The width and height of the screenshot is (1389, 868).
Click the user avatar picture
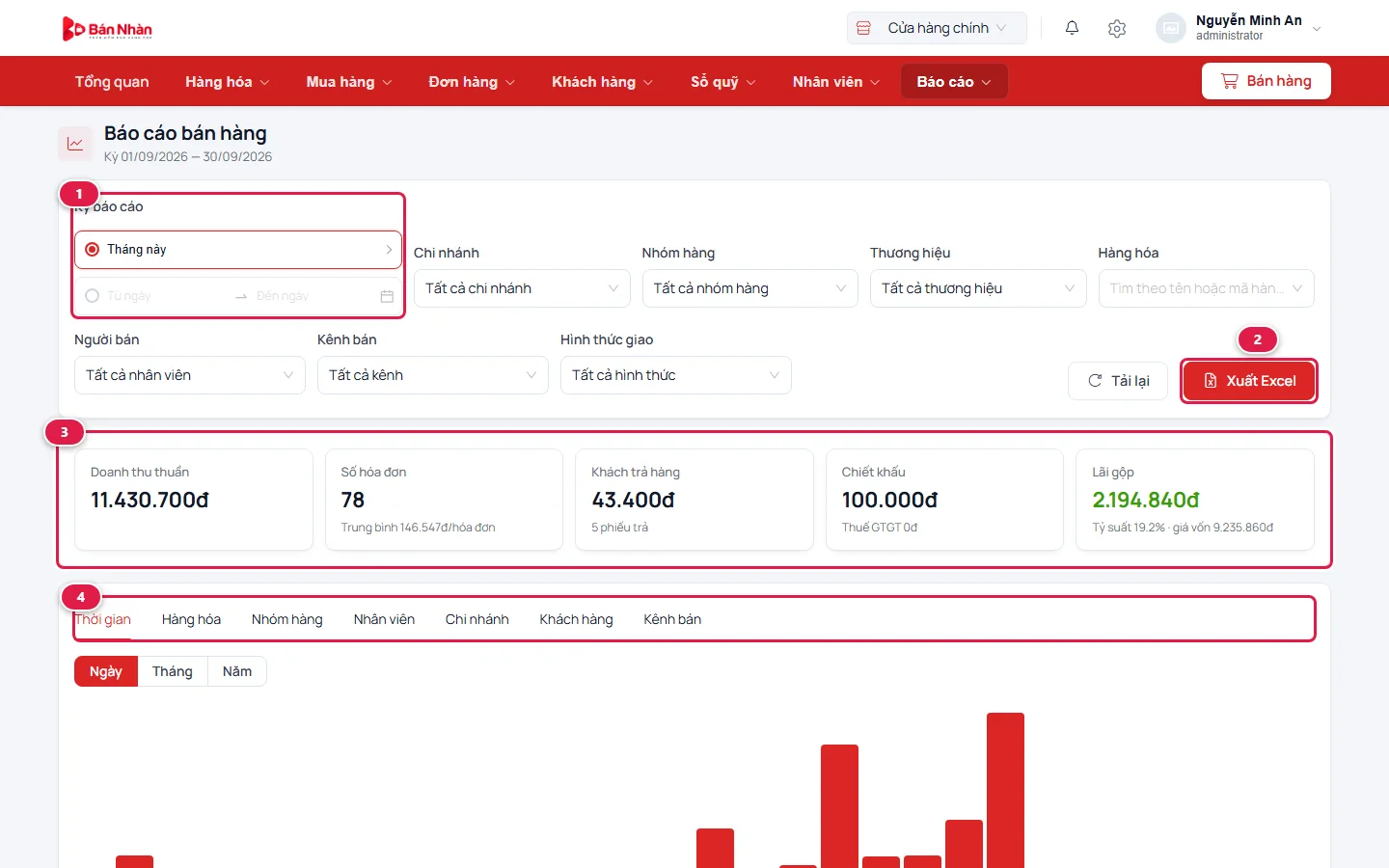point(1171,28)
